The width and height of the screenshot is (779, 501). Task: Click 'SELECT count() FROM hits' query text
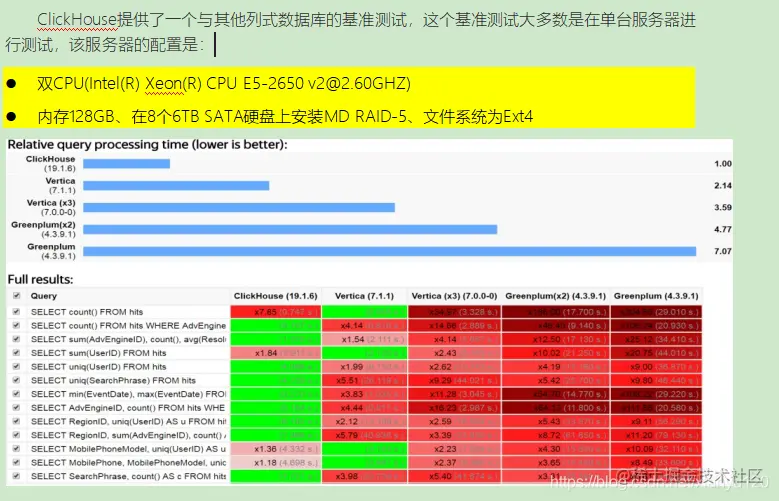coord(87,312)
